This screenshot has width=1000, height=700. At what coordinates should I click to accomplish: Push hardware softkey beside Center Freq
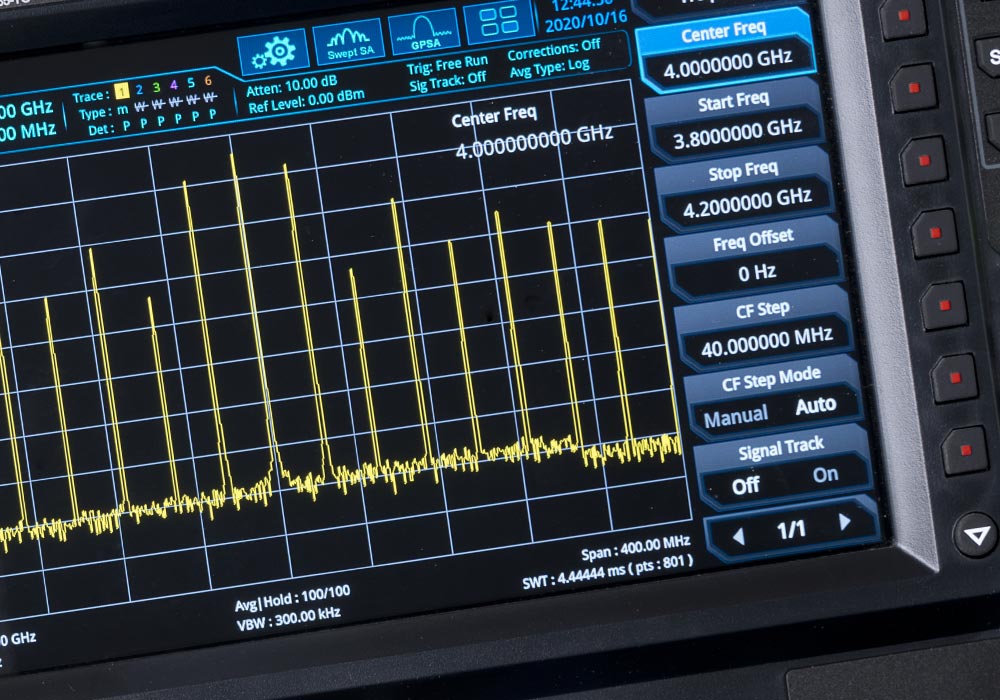902,17
